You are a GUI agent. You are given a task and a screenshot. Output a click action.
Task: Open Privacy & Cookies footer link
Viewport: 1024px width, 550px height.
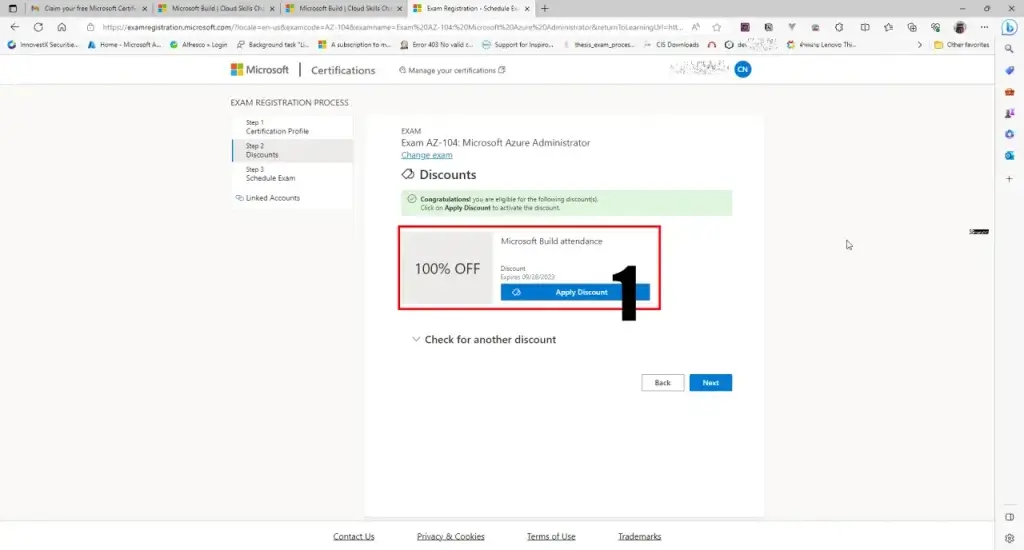451,536
